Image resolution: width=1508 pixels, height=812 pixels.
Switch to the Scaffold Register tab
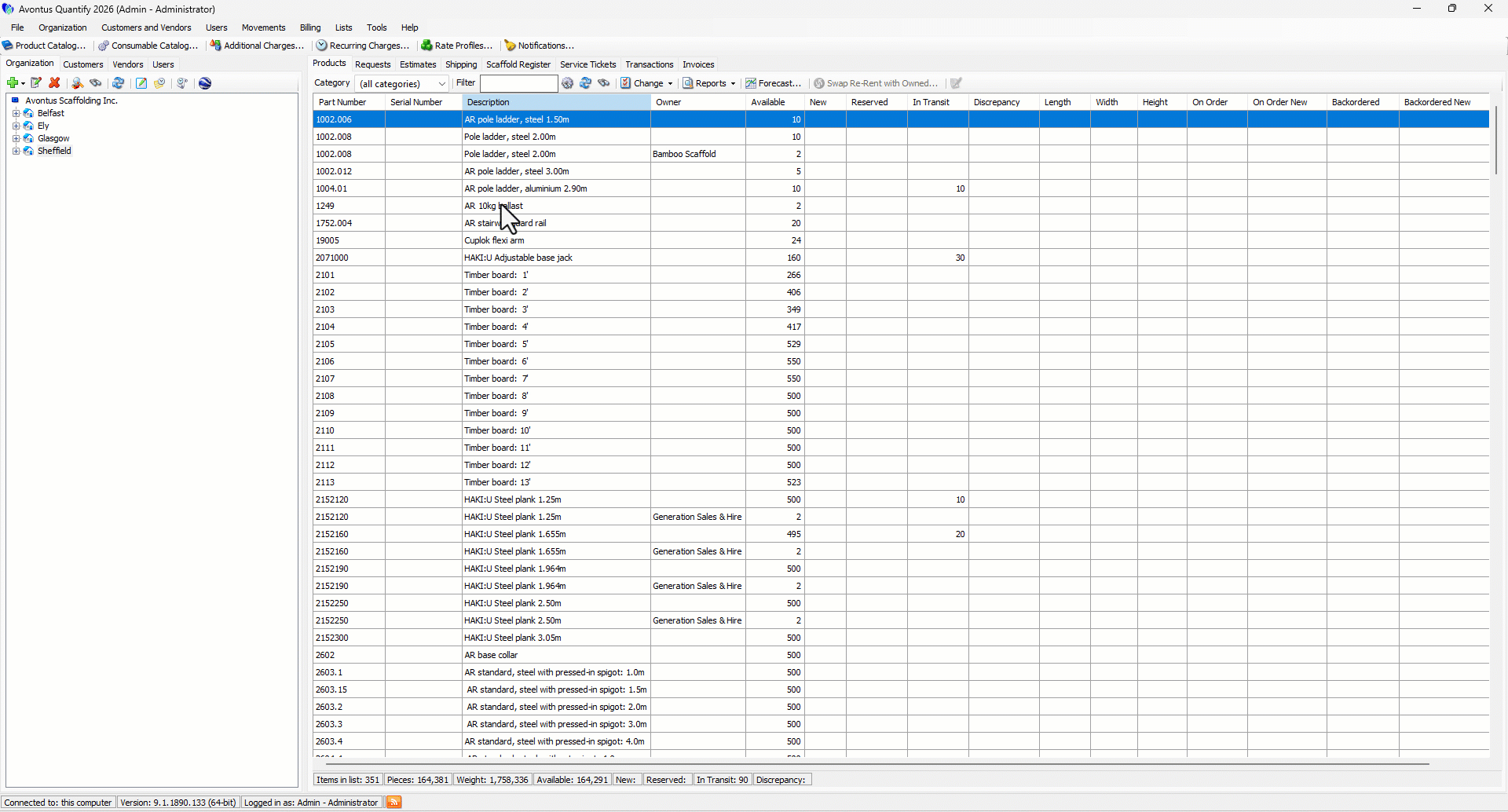point(518,64)
